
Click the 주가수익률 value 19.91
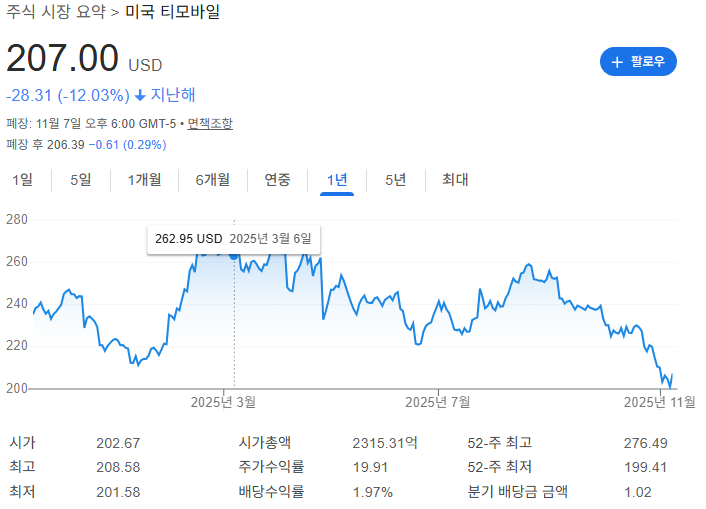[370, 467]
